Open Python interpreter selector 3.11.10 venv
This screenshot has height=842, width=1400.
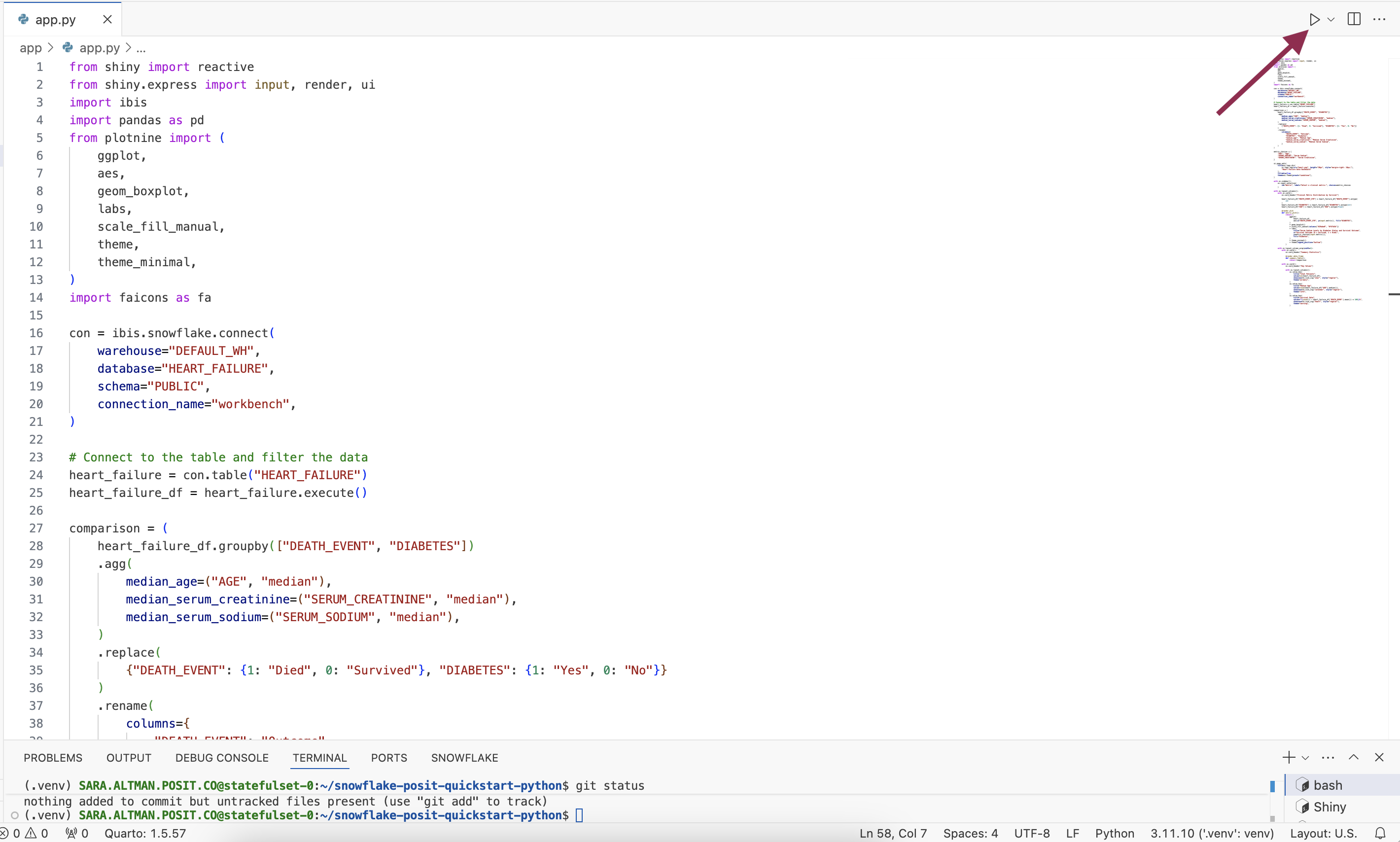1212,833
